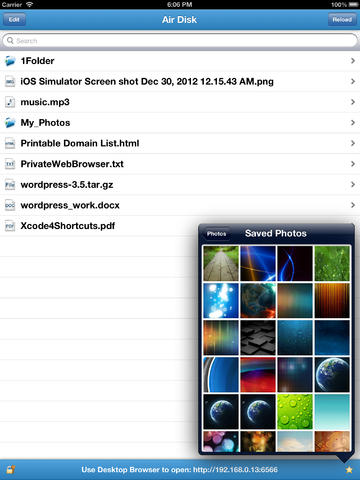Open file name 'music.mp3'
Viewport: 360px width, 480px height.
tap(45, 102)
